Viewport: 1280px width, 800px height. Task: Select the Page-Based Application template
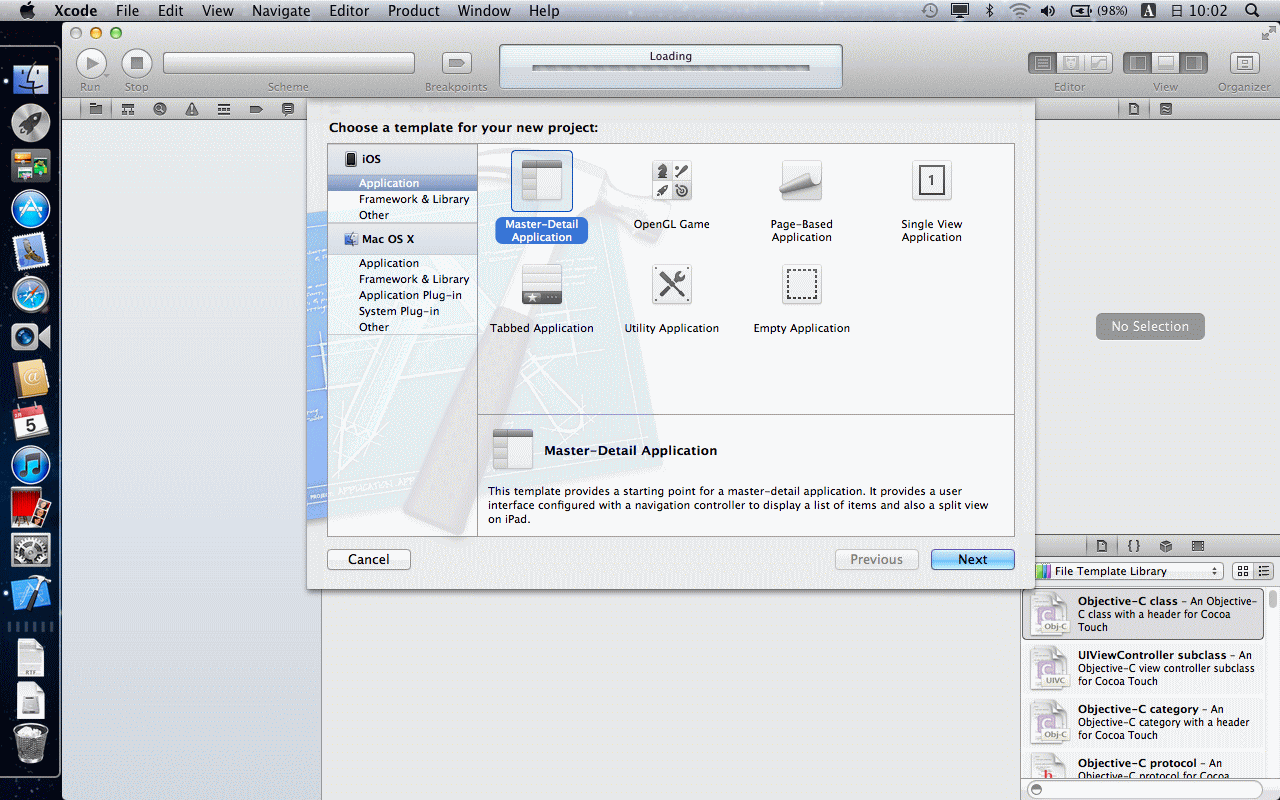click(801, 181)
